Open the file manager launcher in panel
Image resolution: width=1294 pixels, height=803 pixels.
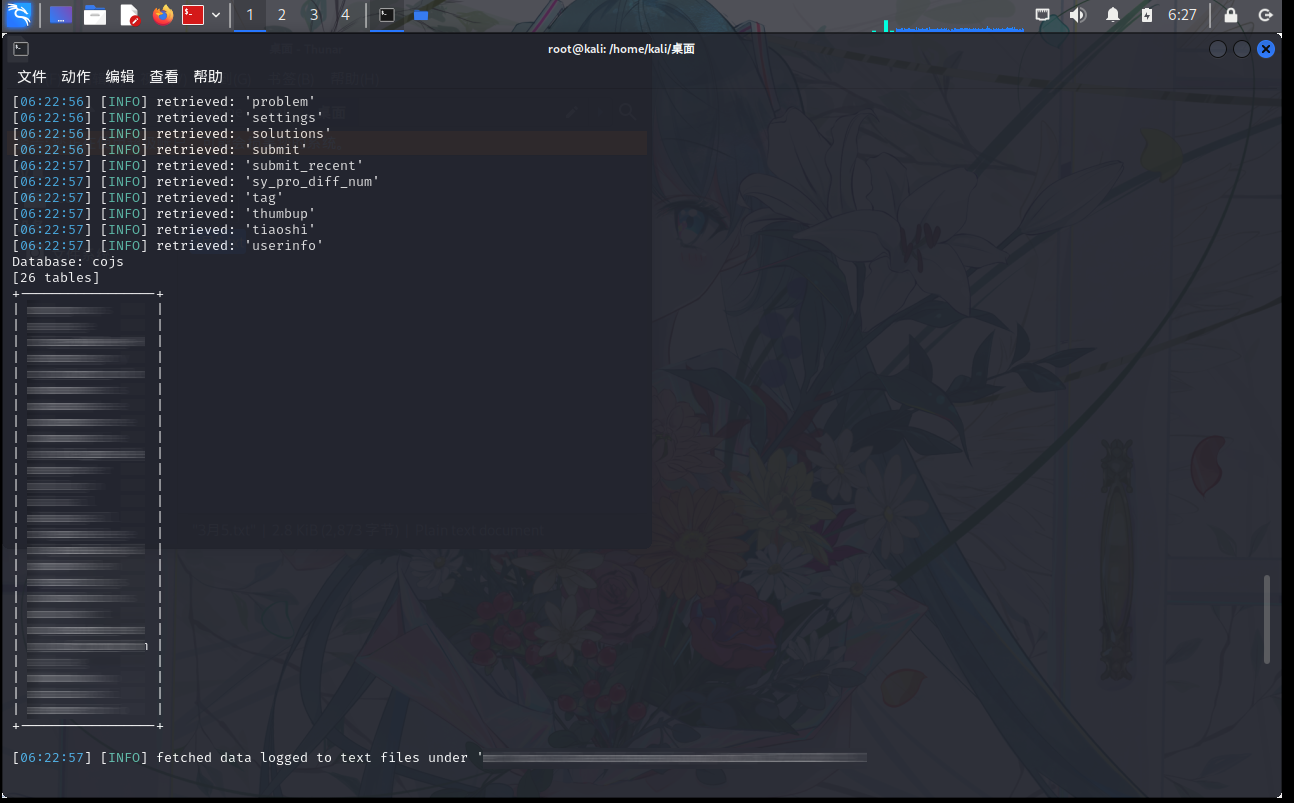point(95,15)
